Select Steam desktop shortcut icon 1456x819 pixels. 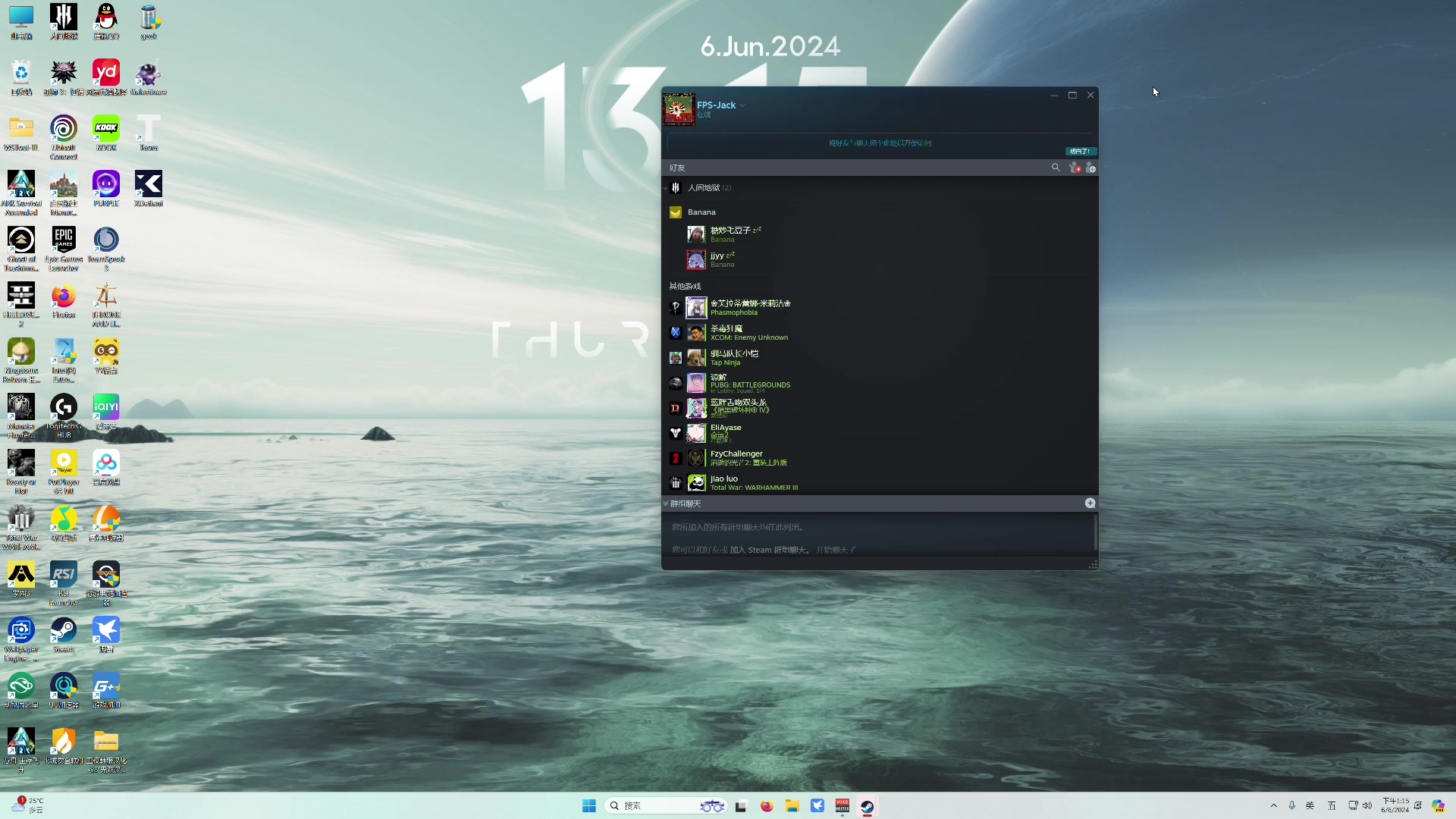coord(64,634)
